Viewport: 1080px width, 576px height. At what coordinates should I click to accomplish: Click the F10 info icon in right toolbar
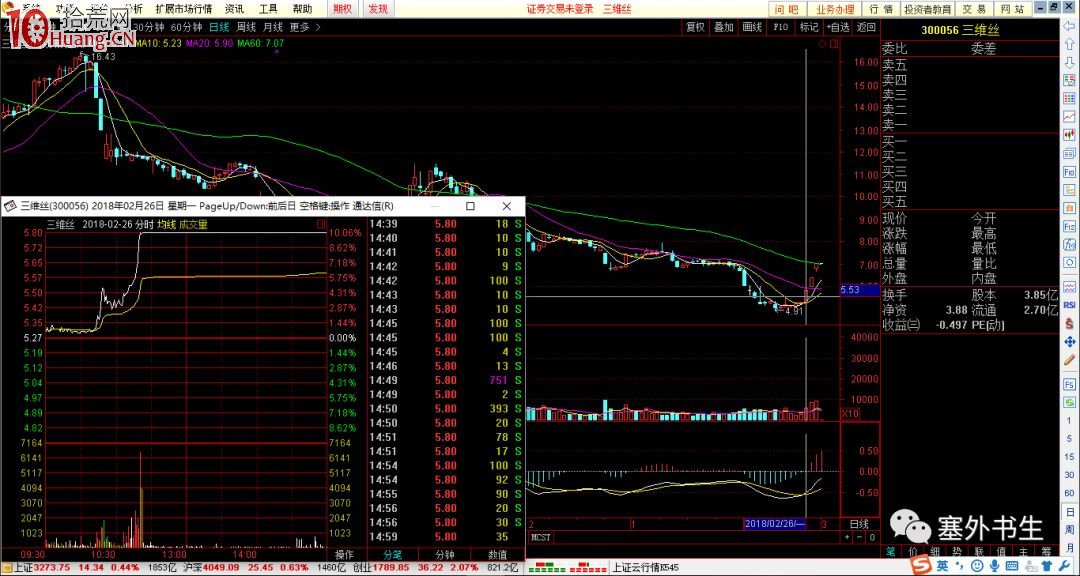click(x=1070, y=171)
